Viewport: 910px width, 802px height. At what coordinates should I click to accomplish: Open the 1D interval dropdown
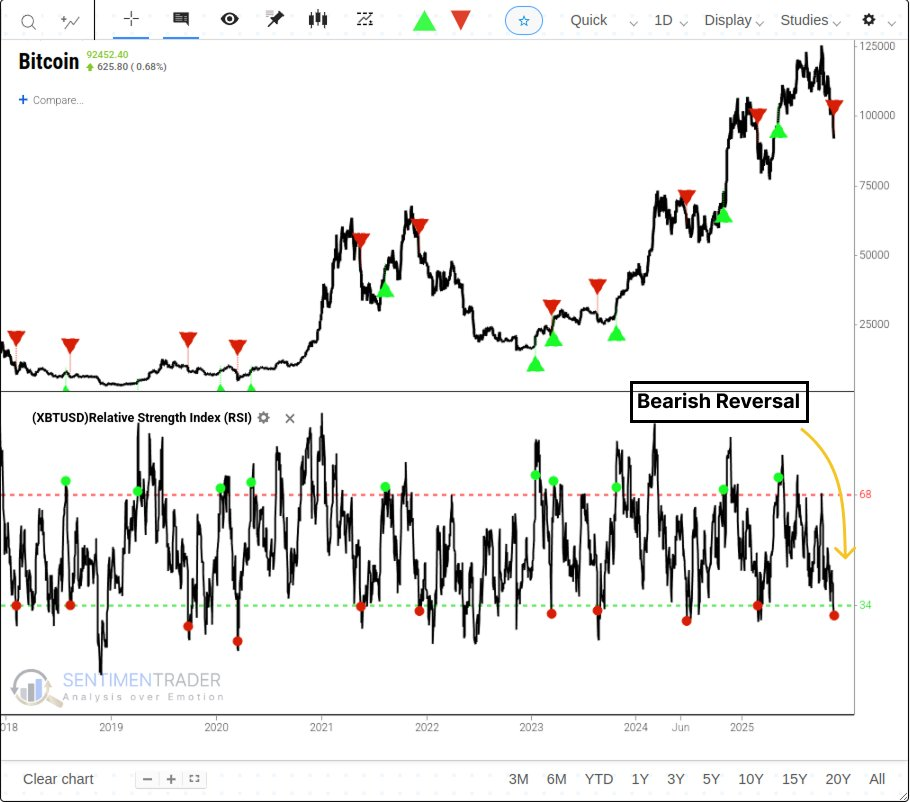click(672, 20)
